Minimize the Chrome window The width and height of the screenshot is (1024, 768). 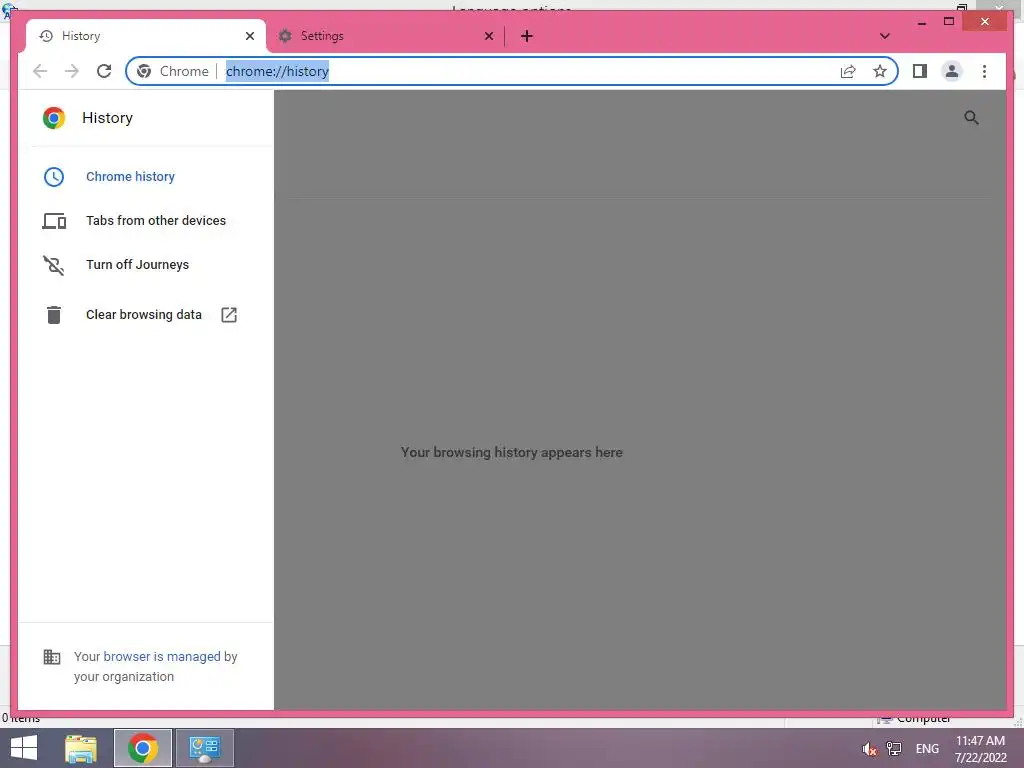tap(921, 22)
